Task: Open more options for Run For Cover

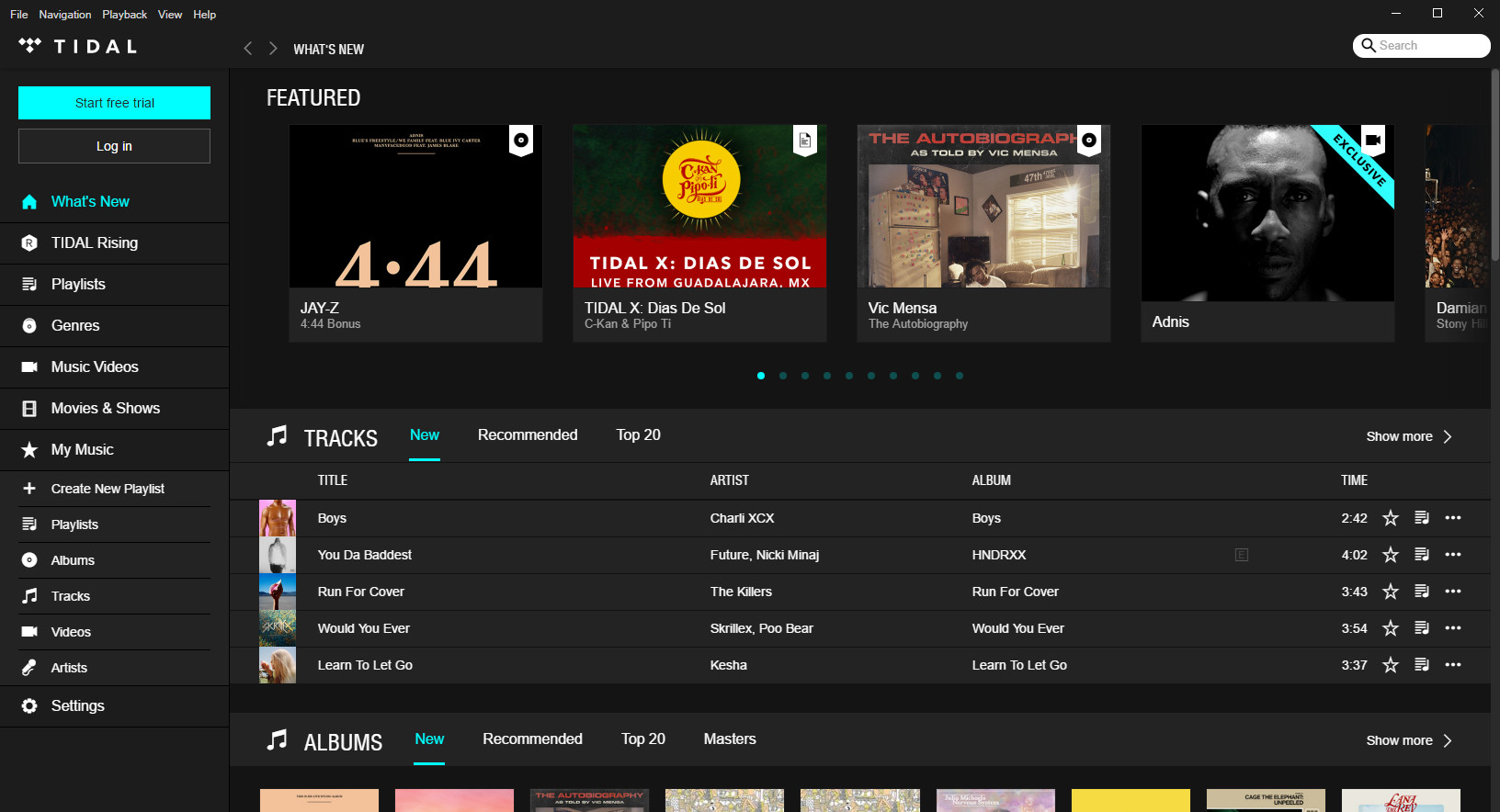Action: pos(1453,592)
